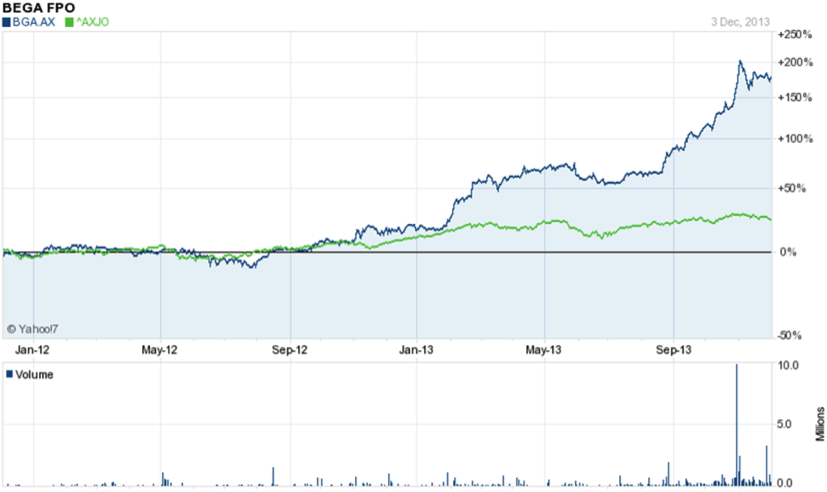Click the May-13 date label
827x492 pixels.
click(543, 350)
